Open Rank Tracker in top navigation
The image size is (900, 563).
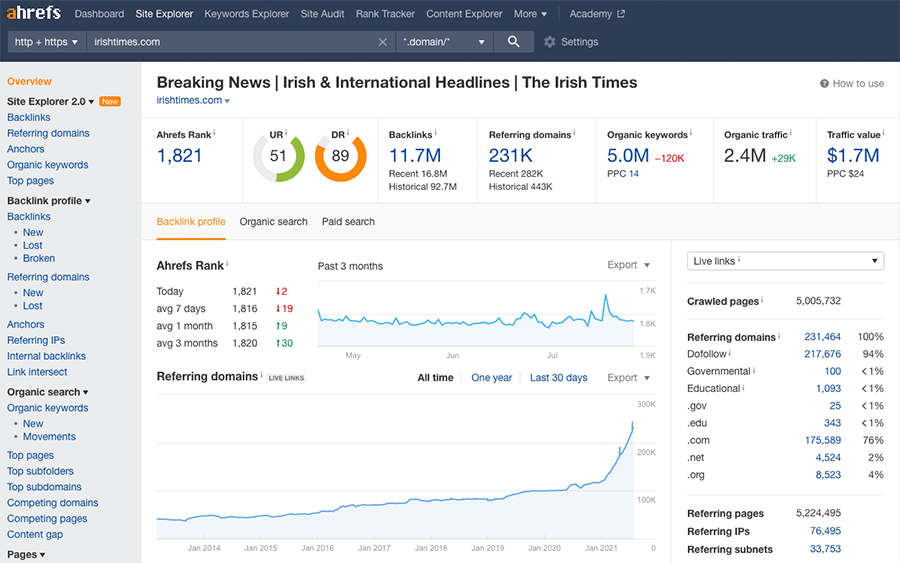pos(385,14)
